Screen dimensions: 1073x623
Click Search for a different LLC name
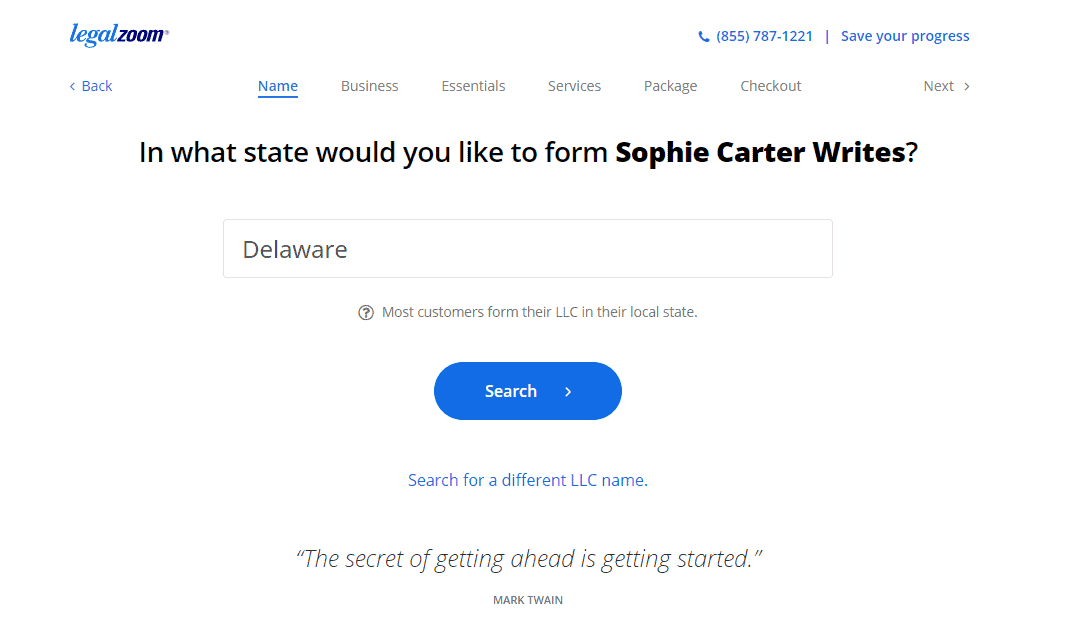[528, 480]
